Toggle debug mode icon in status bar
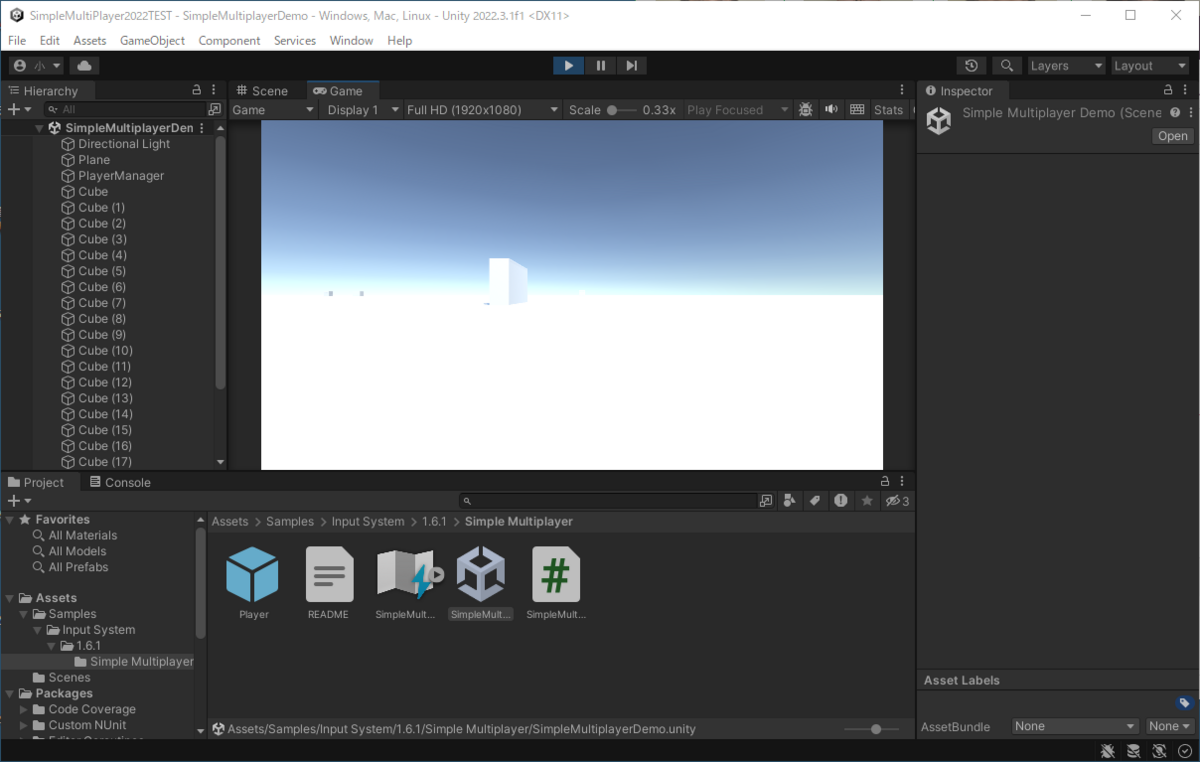Viewport: 1200px width, 762px height. click(1108, 751)
